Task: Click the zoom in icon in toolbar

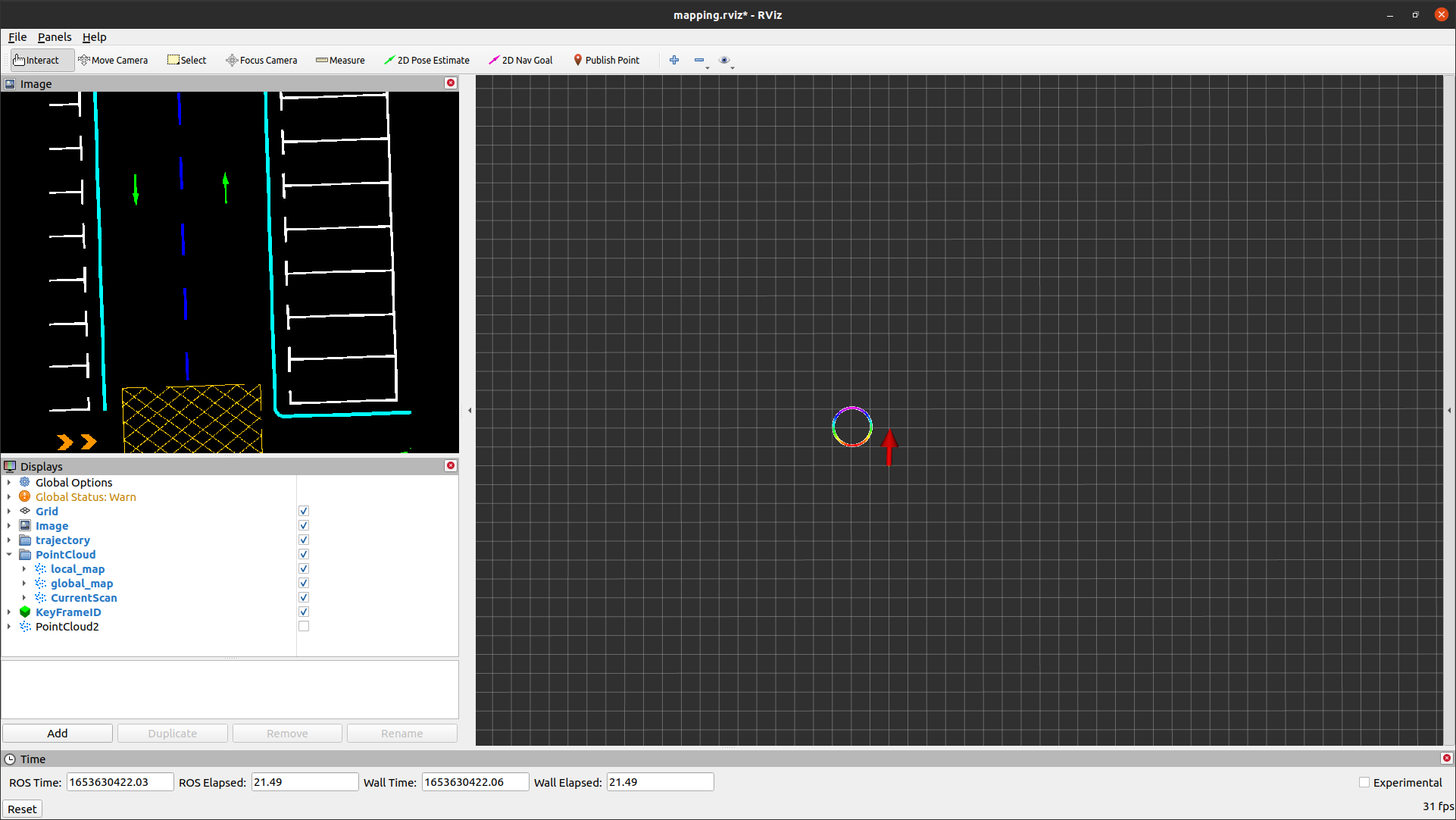Action: pyautogui.click(x=674, y=60)
